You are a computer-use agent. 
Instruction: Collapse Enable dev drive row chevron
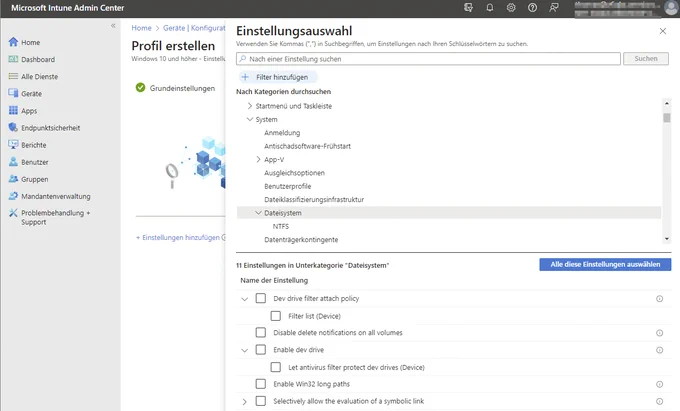pyautogui.click(x=245, y=350)
